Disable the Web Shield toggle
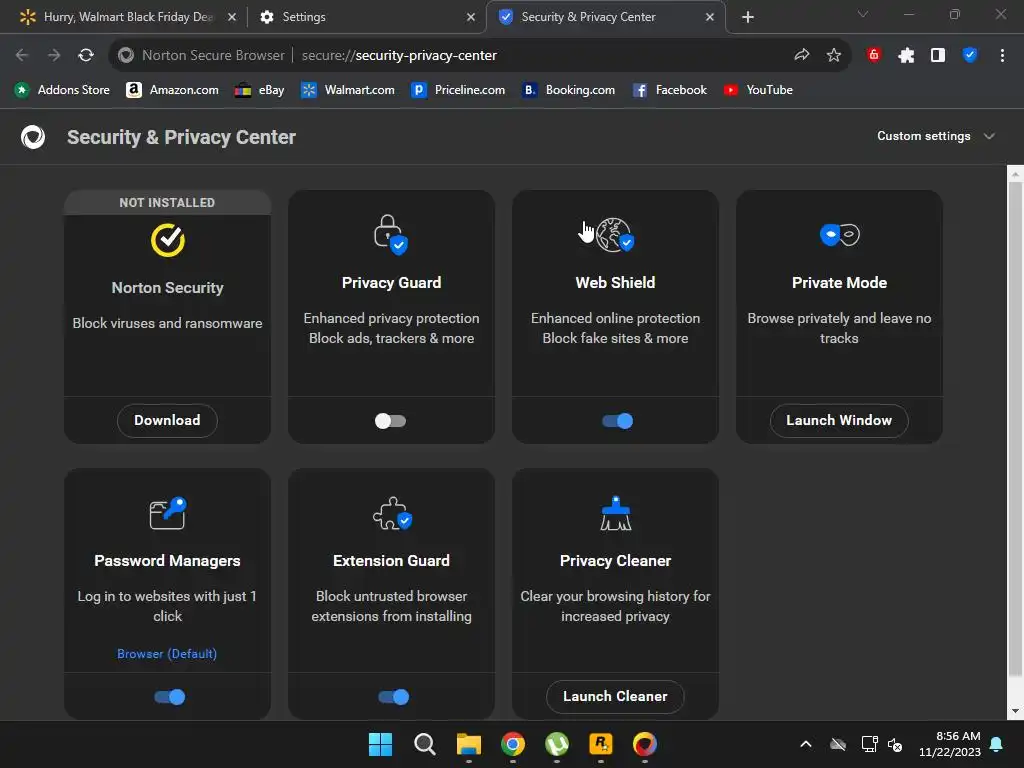Screen dimensions: 1024x768 tap(617, 421)
